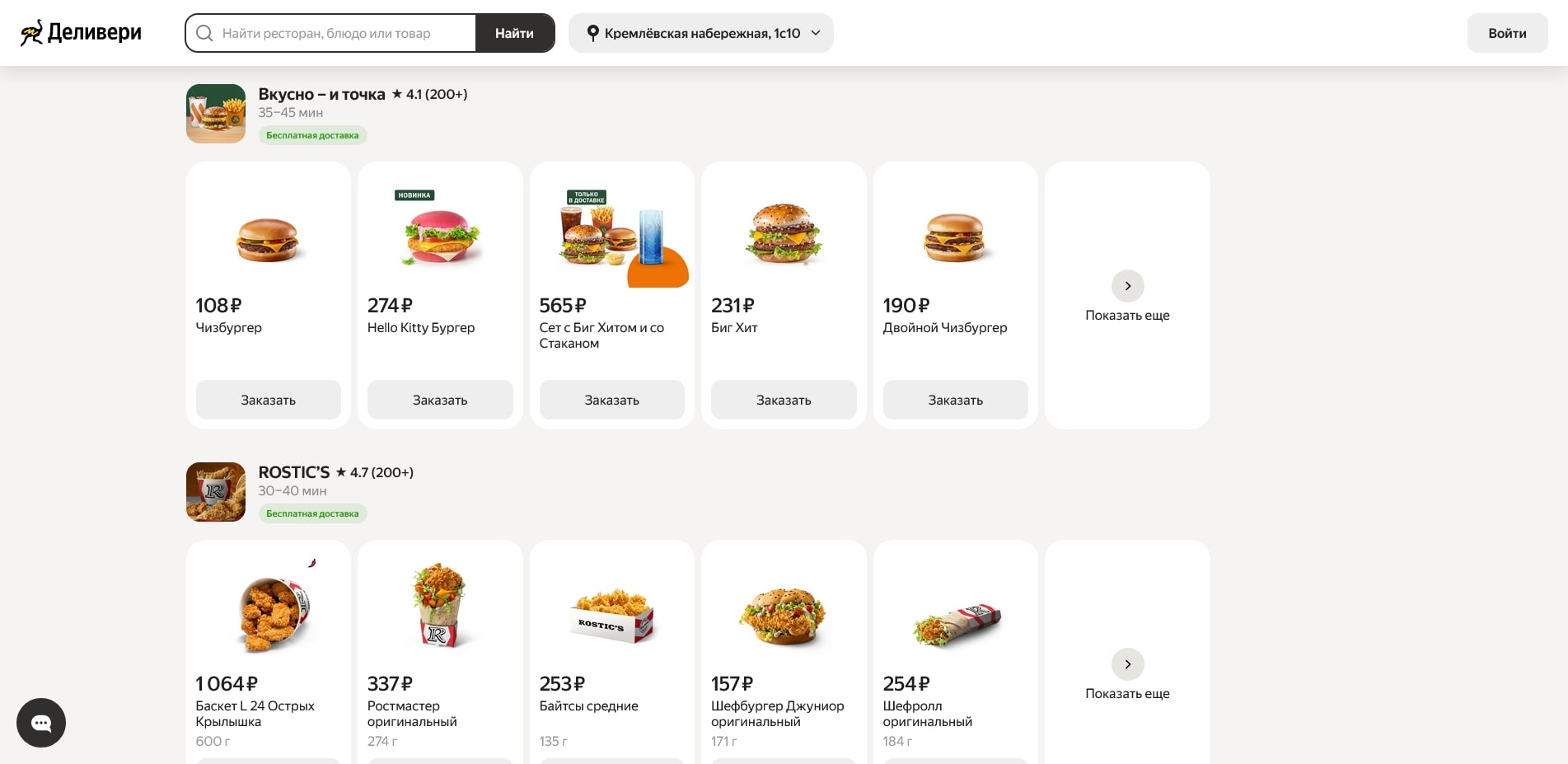Screen dimensions: 1568x764
Task: Open the chat support bubble icon
Action: click(x=41, y=723)
